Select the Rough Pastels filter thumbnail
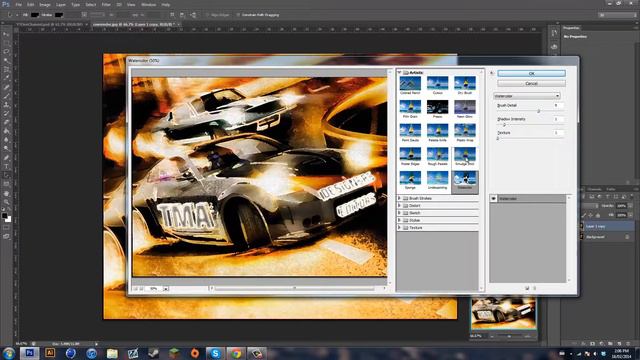The image size is (640, 360). (438, 154)
